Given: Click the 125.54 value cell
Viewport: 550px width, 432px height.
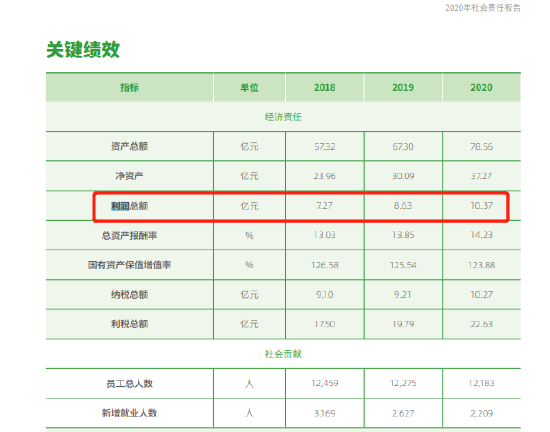Looking at the screenshot, I should point(403,265).
